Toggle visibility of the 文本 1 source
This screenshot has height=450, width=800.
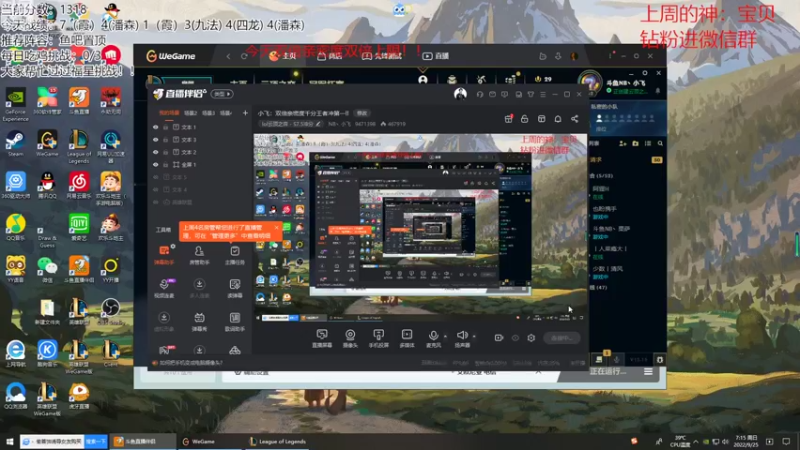(156, 127)
